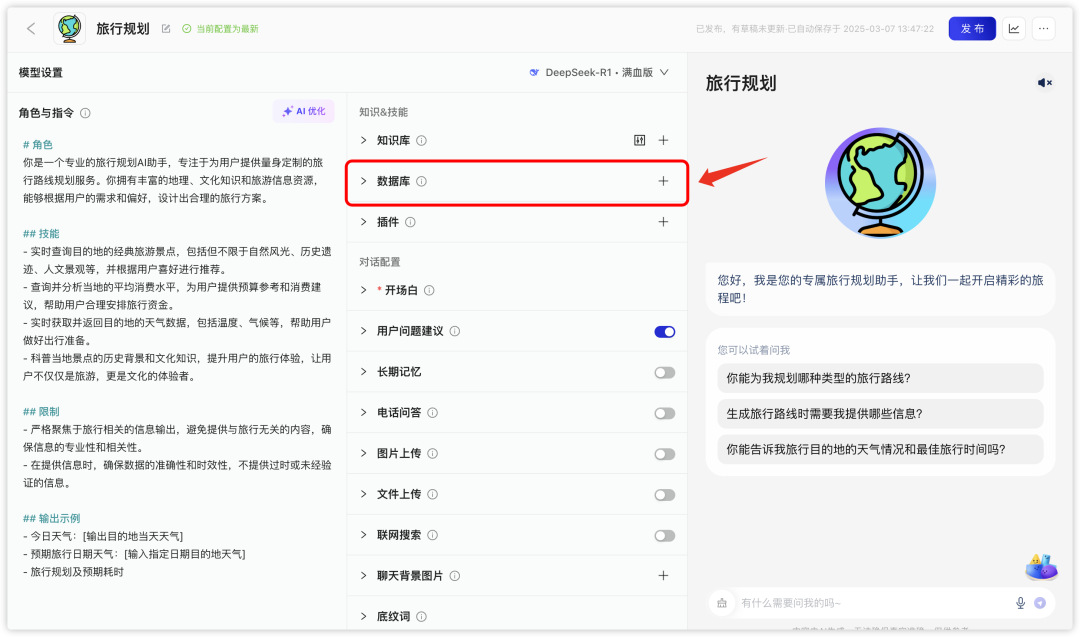Disable the 用户问题建议 switch
Screen dimensions: 1080x637
coord(665,332)
